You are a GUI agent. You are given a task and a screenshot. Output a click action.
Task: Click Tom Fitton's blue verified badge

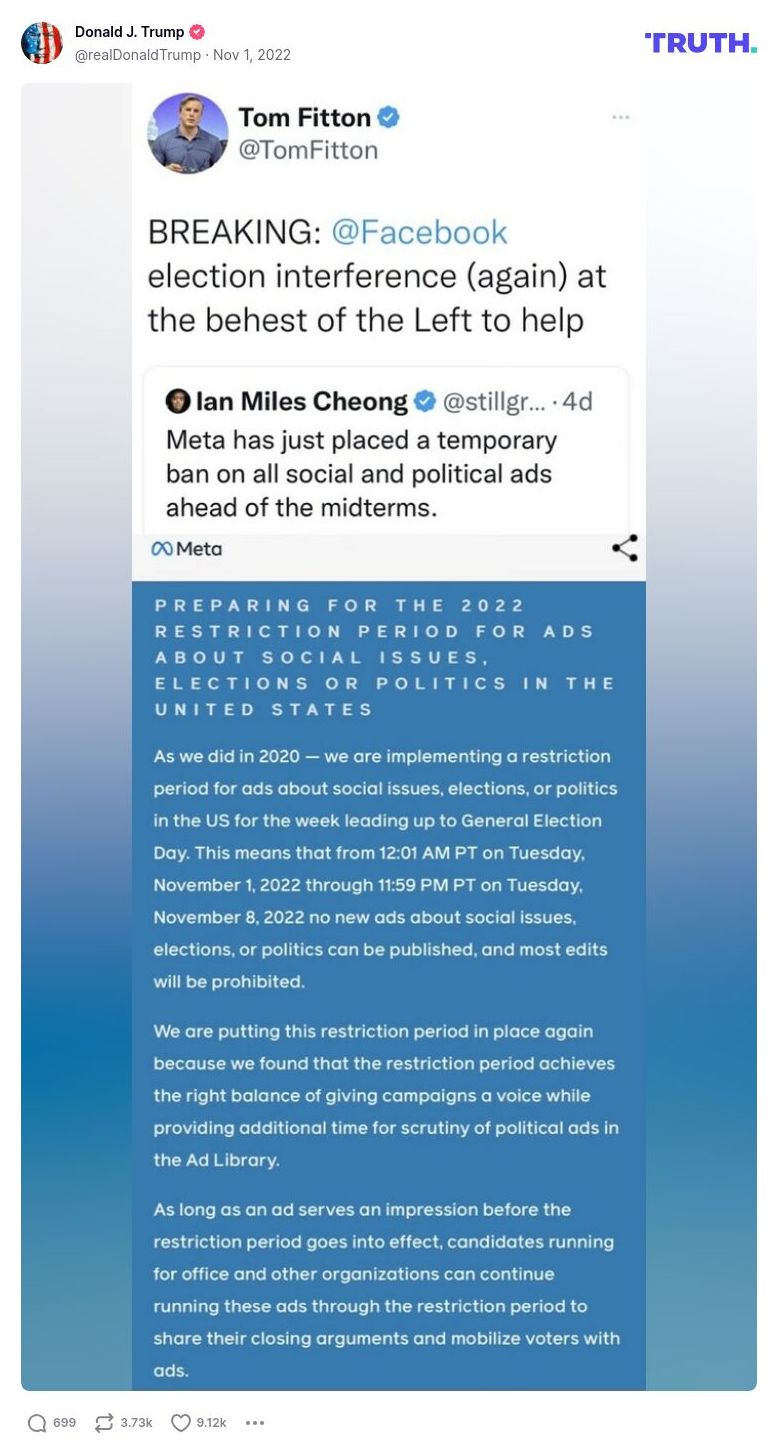387,116
